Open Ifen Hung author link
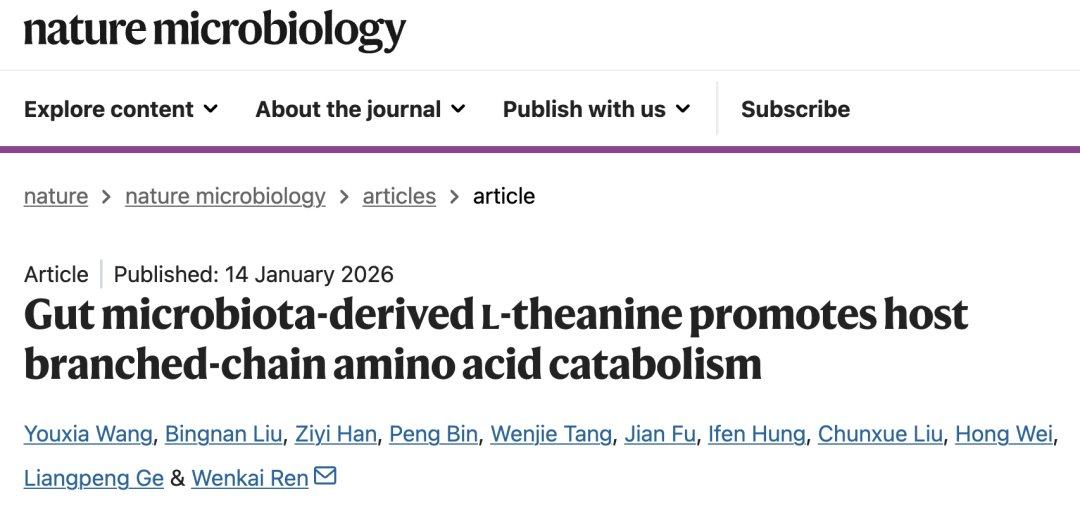The width and height of the screenshot is (1080, 506). pos(757,434)
